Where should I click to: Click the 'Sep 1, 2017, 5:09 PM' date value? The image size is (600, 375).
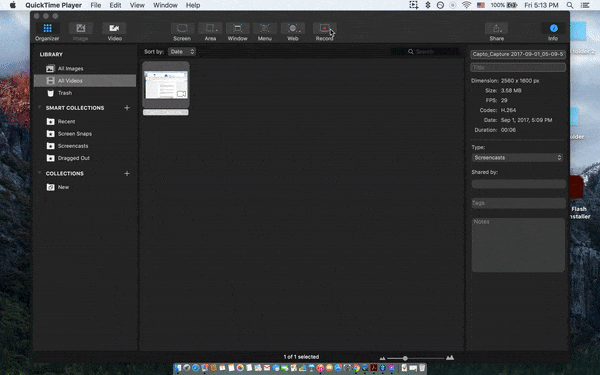click(526, 120)
